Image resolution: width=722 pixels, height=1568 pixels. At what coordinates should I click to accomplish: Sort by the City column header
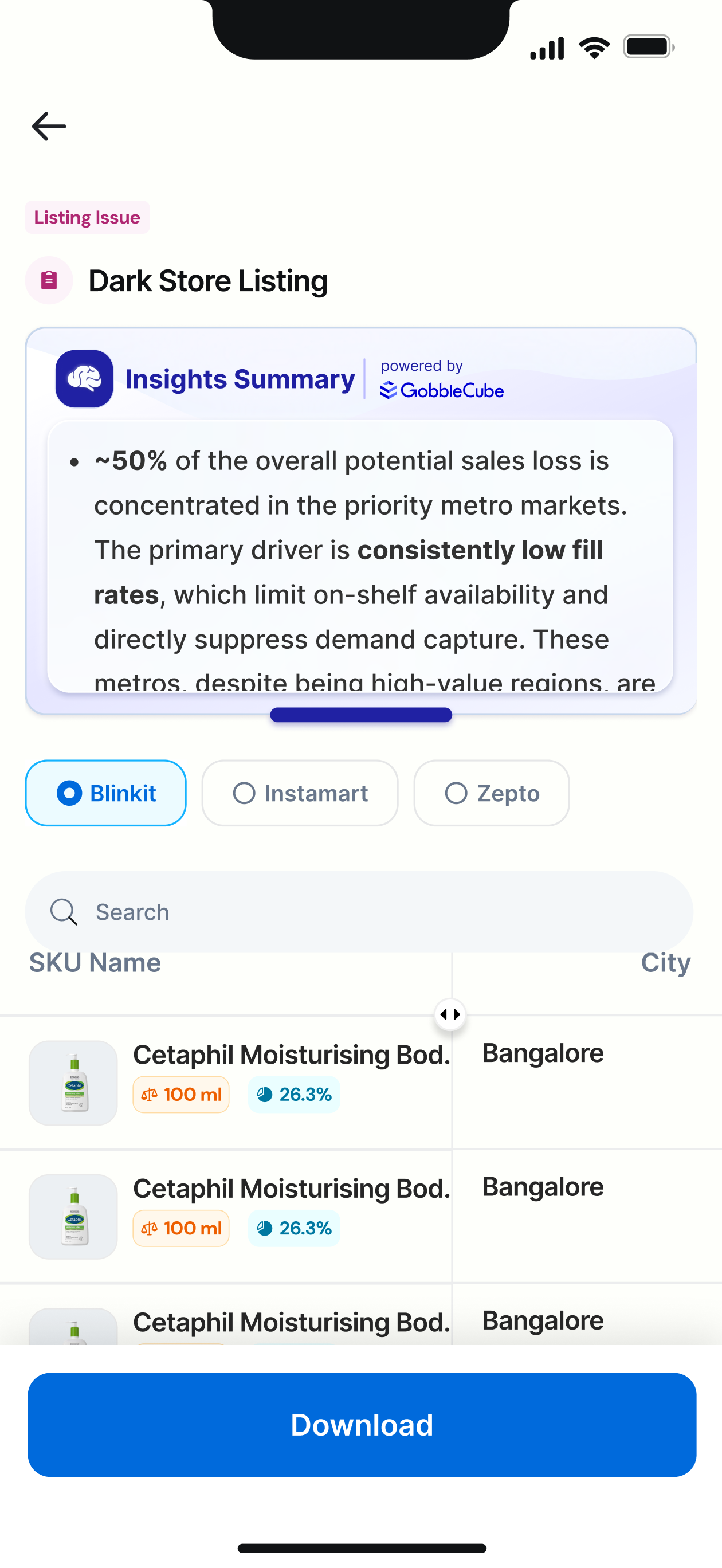[665, 963]
